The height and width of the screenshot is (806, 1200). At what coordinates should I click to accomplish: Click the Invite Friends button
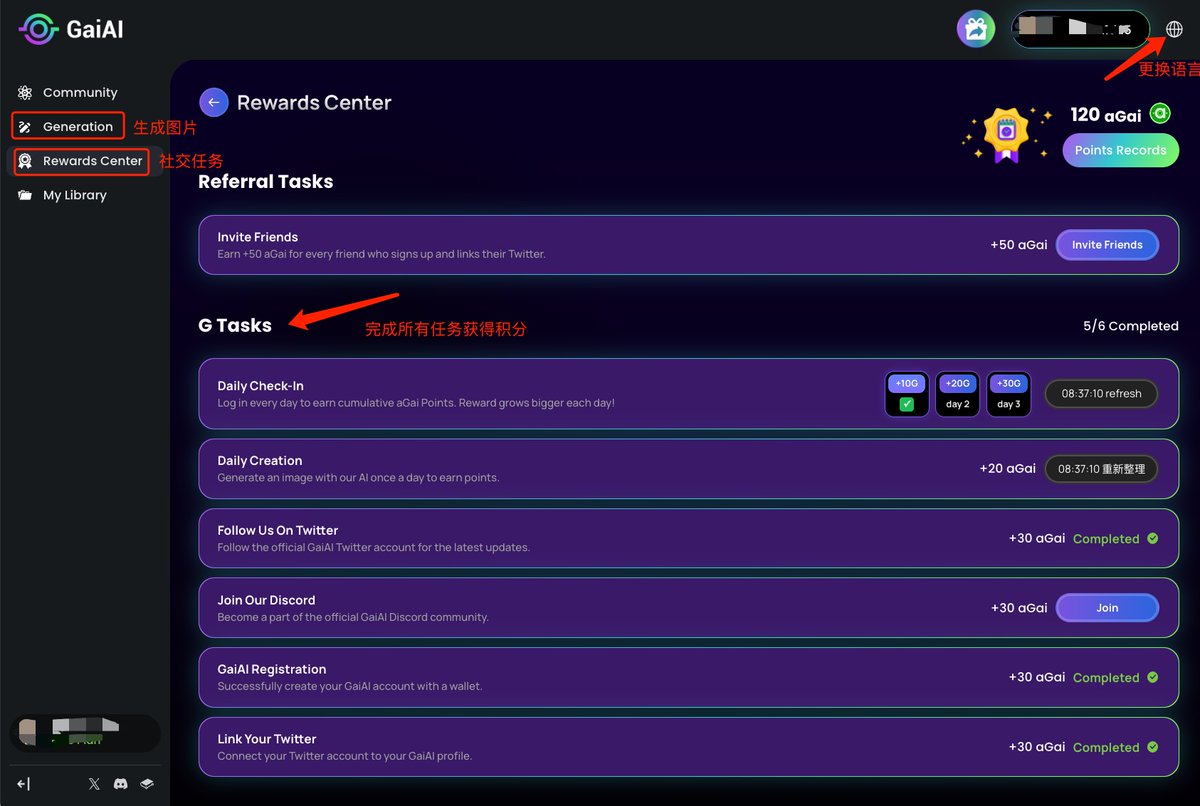[1107, 245]
